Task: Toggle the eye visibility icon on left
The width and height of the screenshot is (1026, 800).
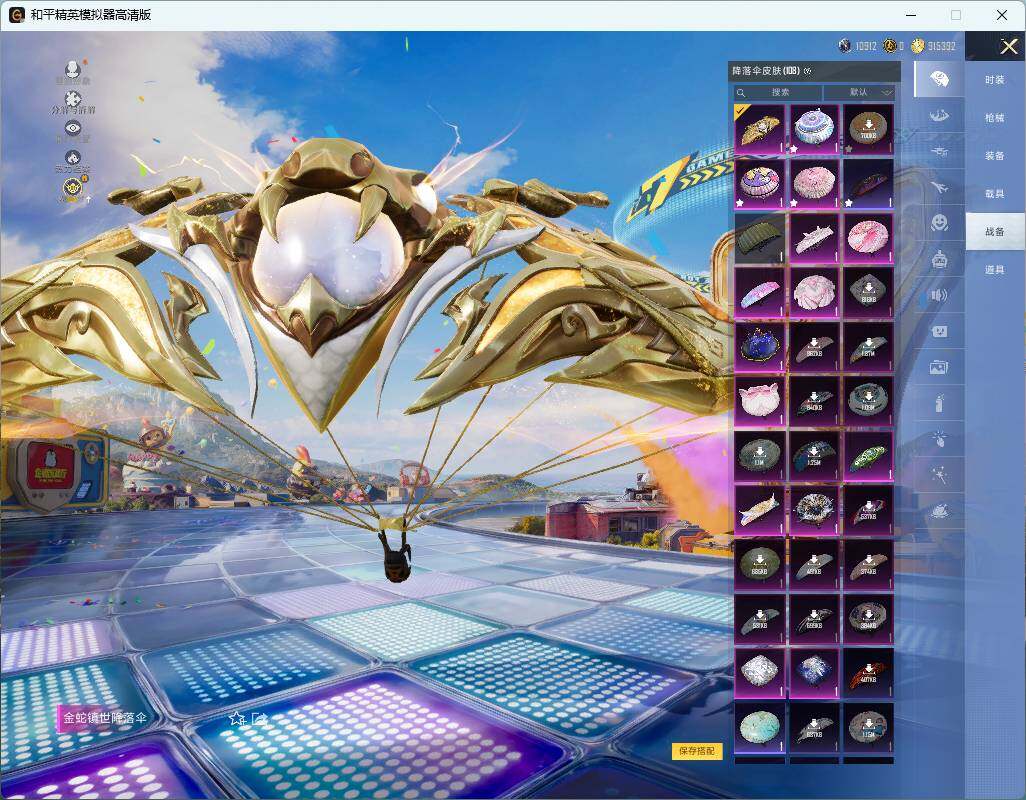Action: click(x=73, y=128)
